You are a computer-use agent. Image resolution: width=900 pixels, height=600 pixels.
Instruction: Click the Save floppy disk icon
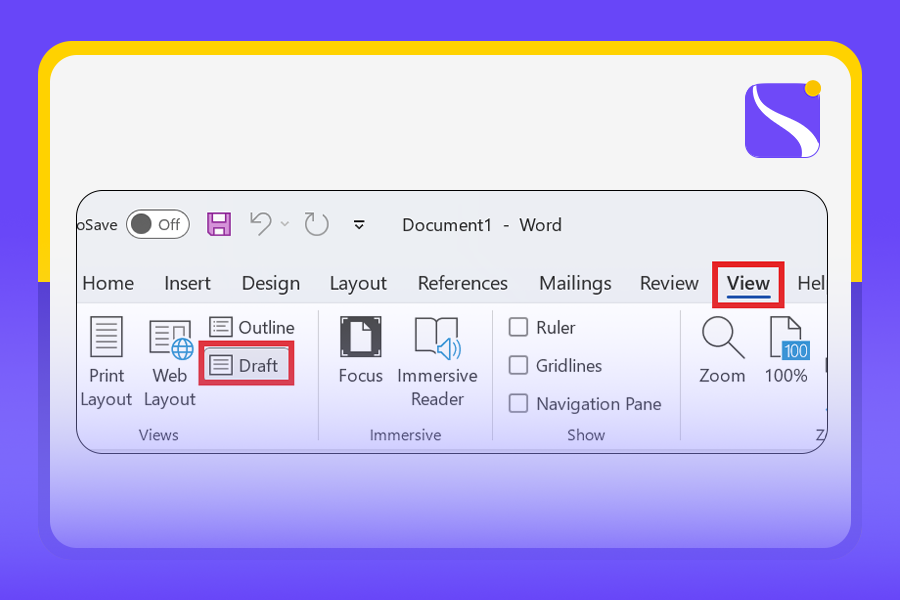click(219, 224)
